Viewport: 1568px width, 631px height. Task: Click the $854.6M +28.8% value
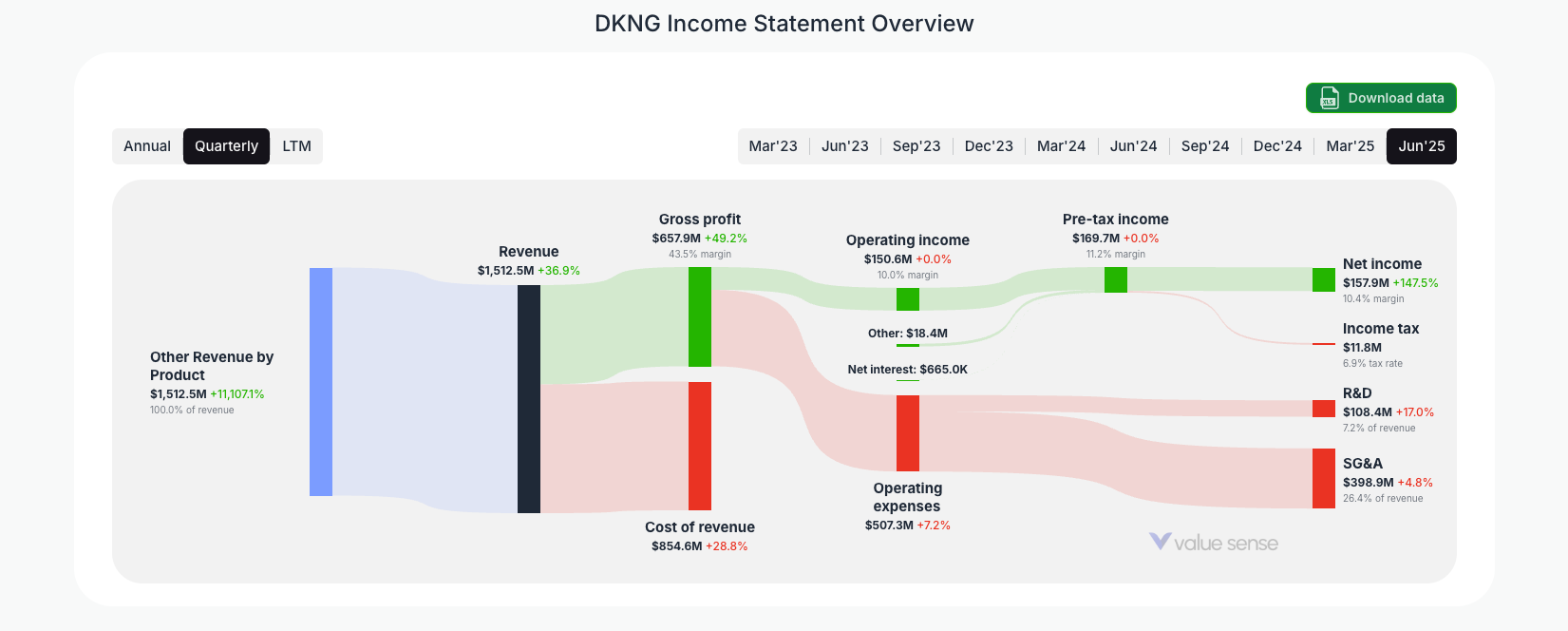click(x=700, y=546)
